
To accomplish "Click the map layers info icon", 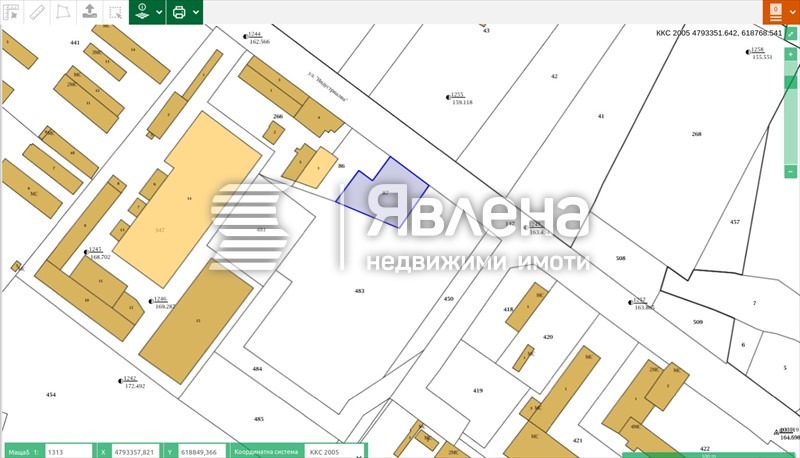I will click(141, 12).
